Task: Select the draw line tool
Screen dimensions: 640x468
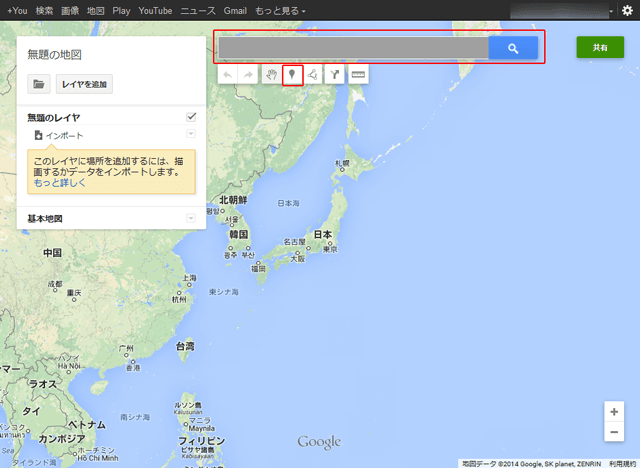Action: [313, 74]
